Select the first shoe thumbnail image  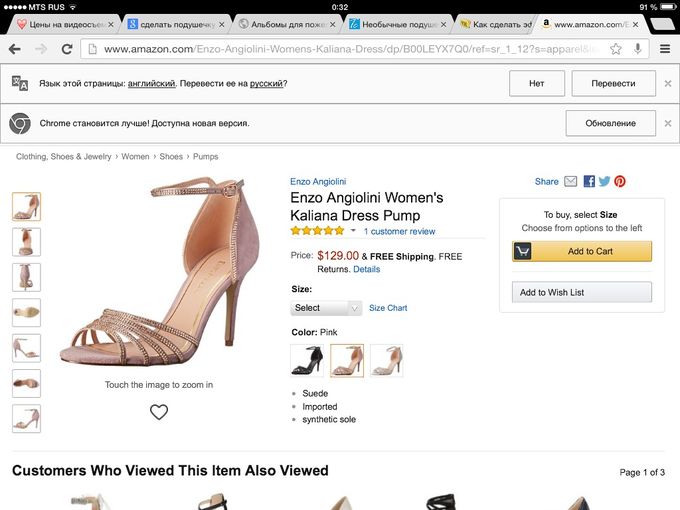[x=26, y=207]
